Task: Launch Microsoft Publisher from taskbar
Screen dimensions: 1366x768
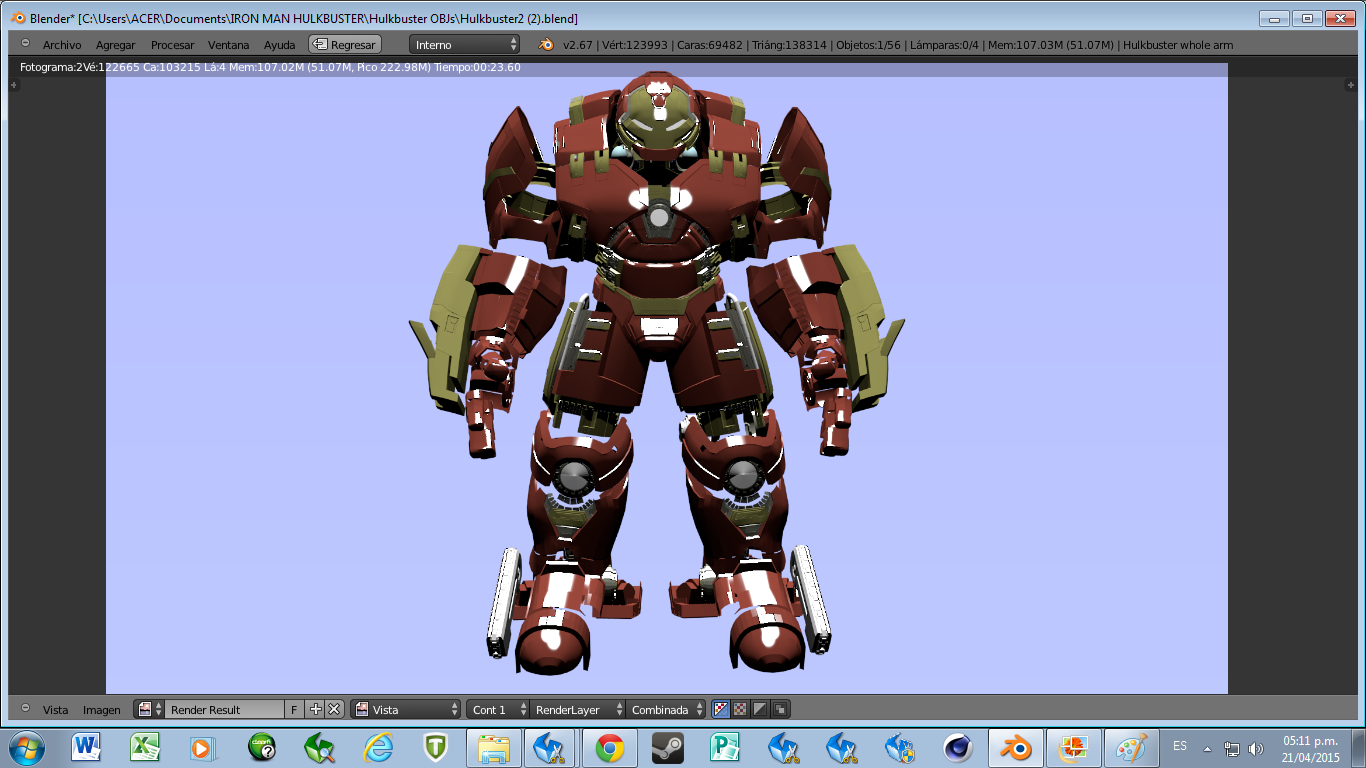Action: click(725, 748)
